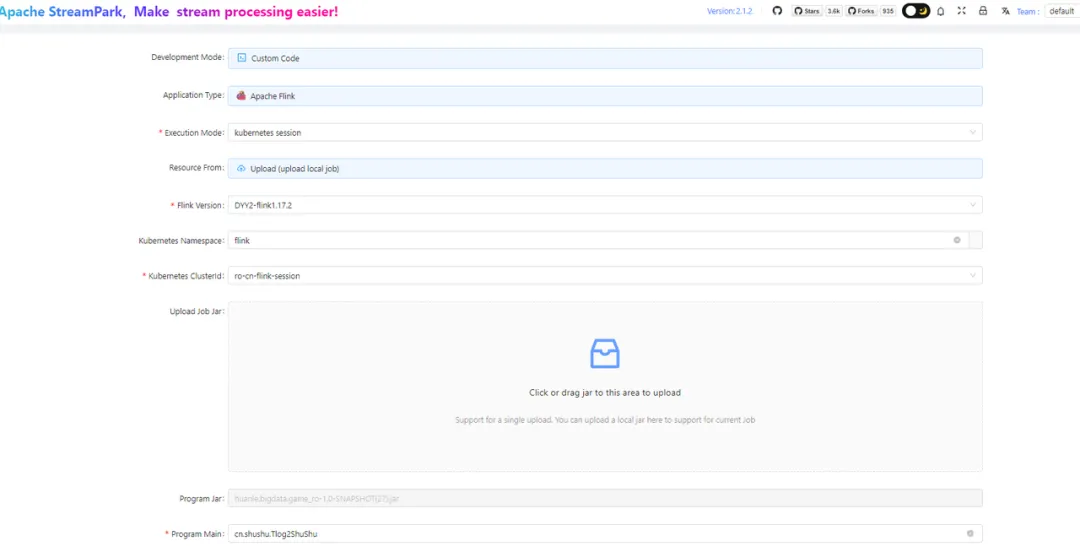Expand the Flink Version dropdown
The height and width of the screenshot is (552, 1080).
(x=604, y=205)
